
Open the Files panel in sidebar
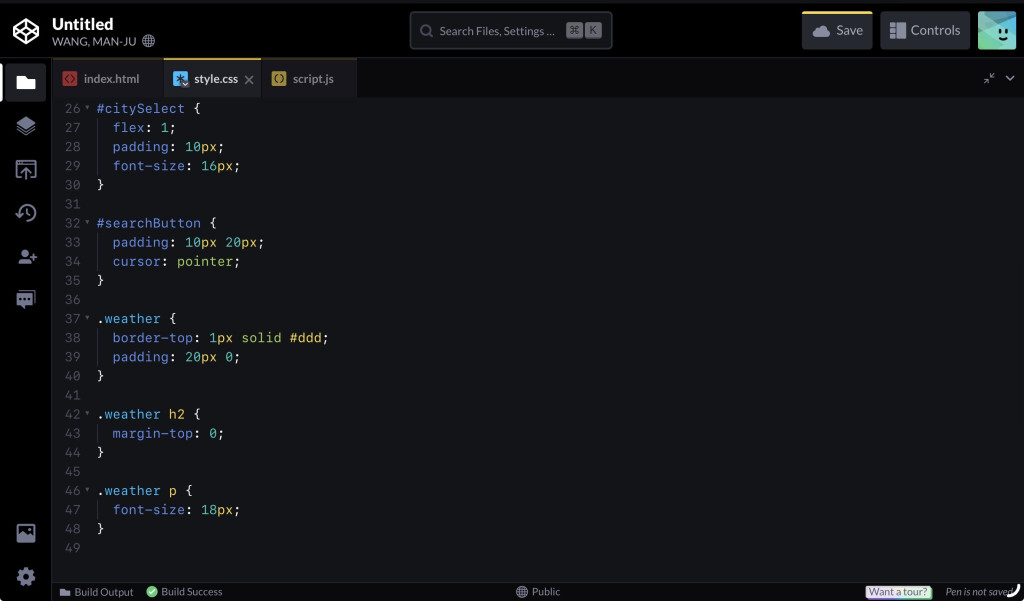click(x=25, y=82)
